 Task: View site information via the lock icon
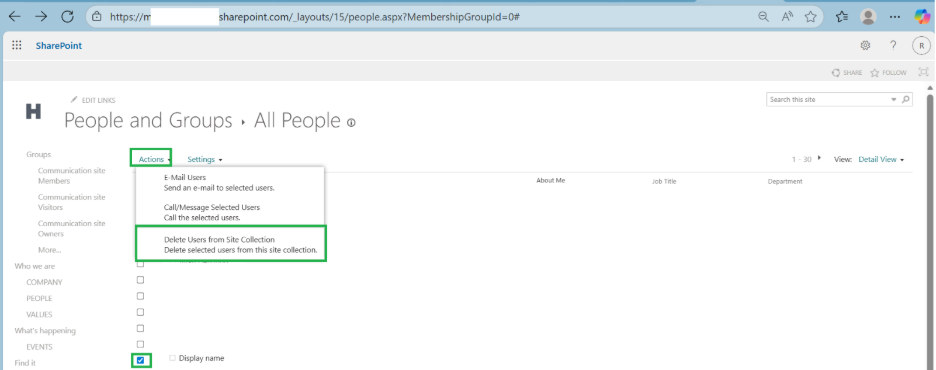(x=98, y=17)
